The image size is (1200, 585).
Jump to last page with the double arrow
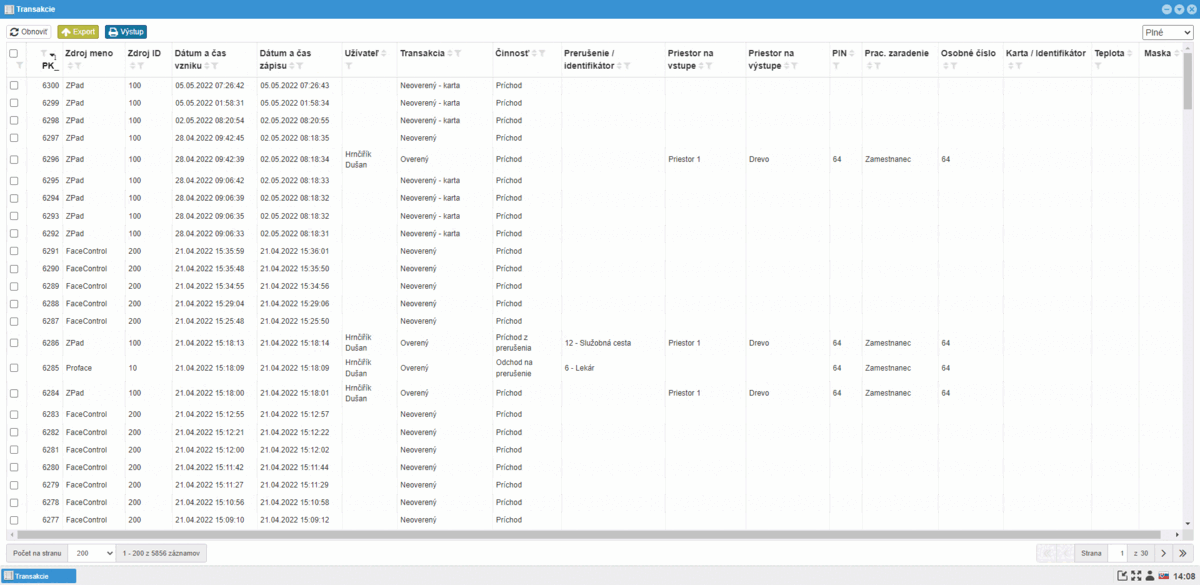(1183, 553)
